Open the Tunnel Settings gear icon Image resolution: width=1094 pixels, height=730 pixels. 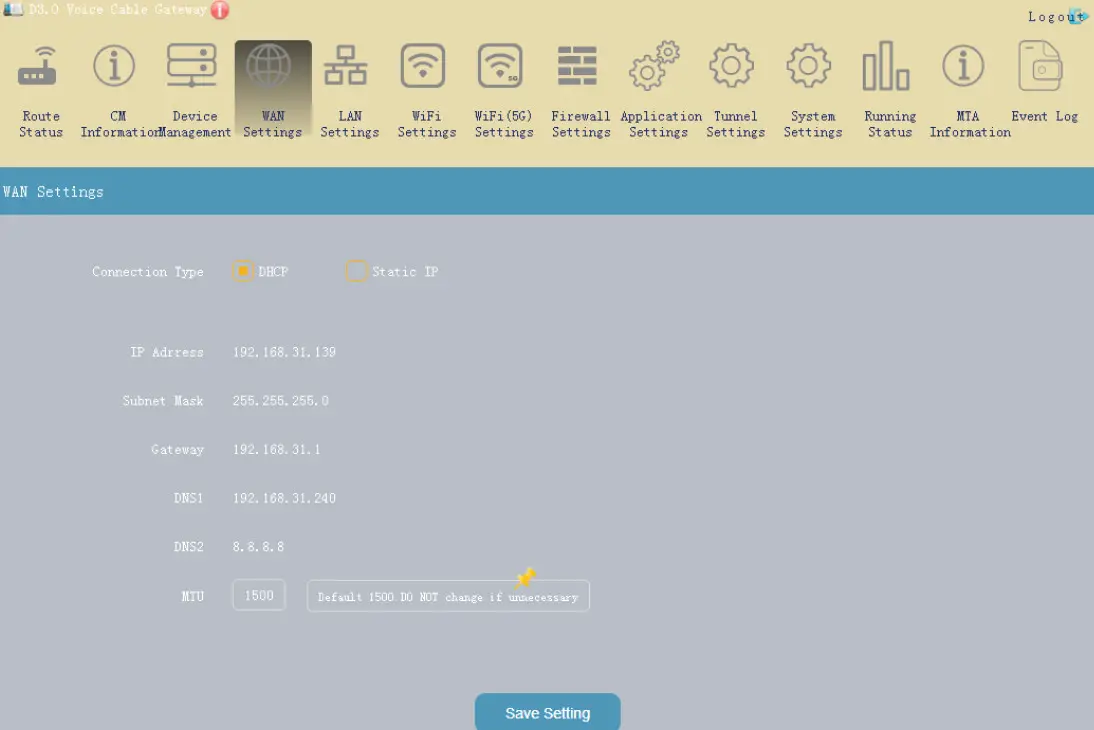pos(731,66)
